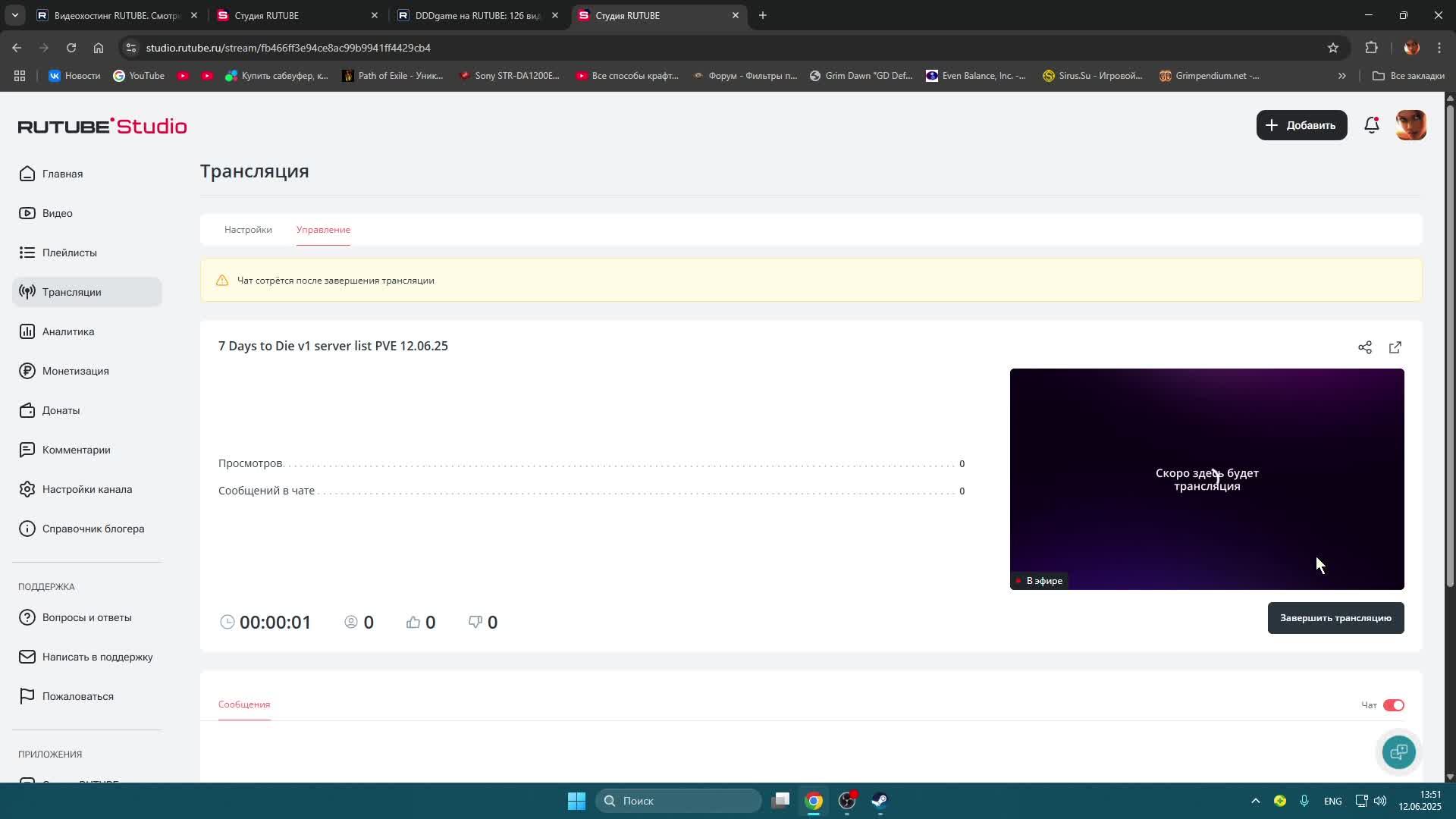
Task: Click the Добавить button
Action: click(x=1301, y=125)
